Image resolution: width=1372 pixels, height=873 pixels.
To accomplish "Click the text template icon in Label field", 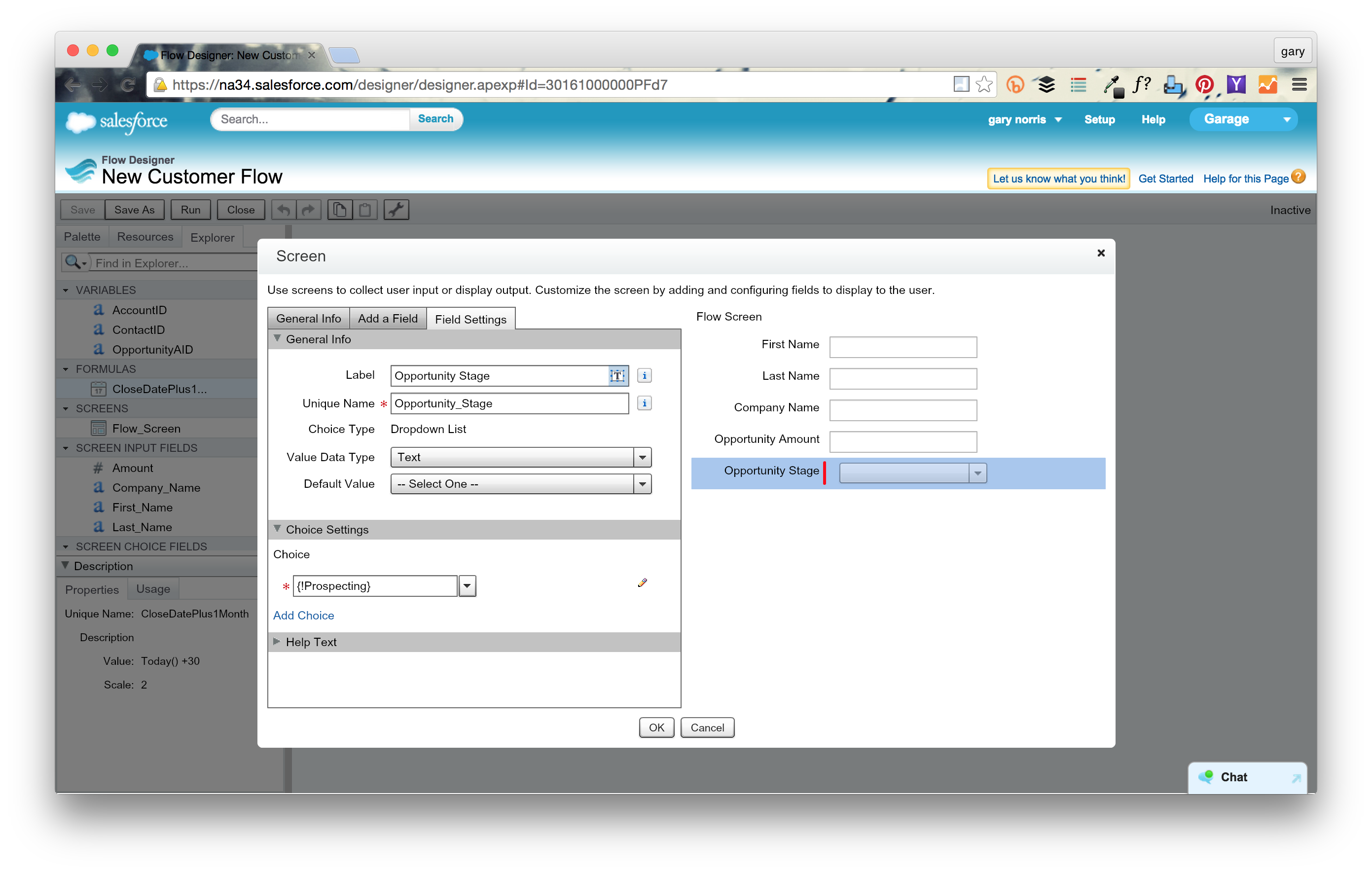I will tap(617, 375).
